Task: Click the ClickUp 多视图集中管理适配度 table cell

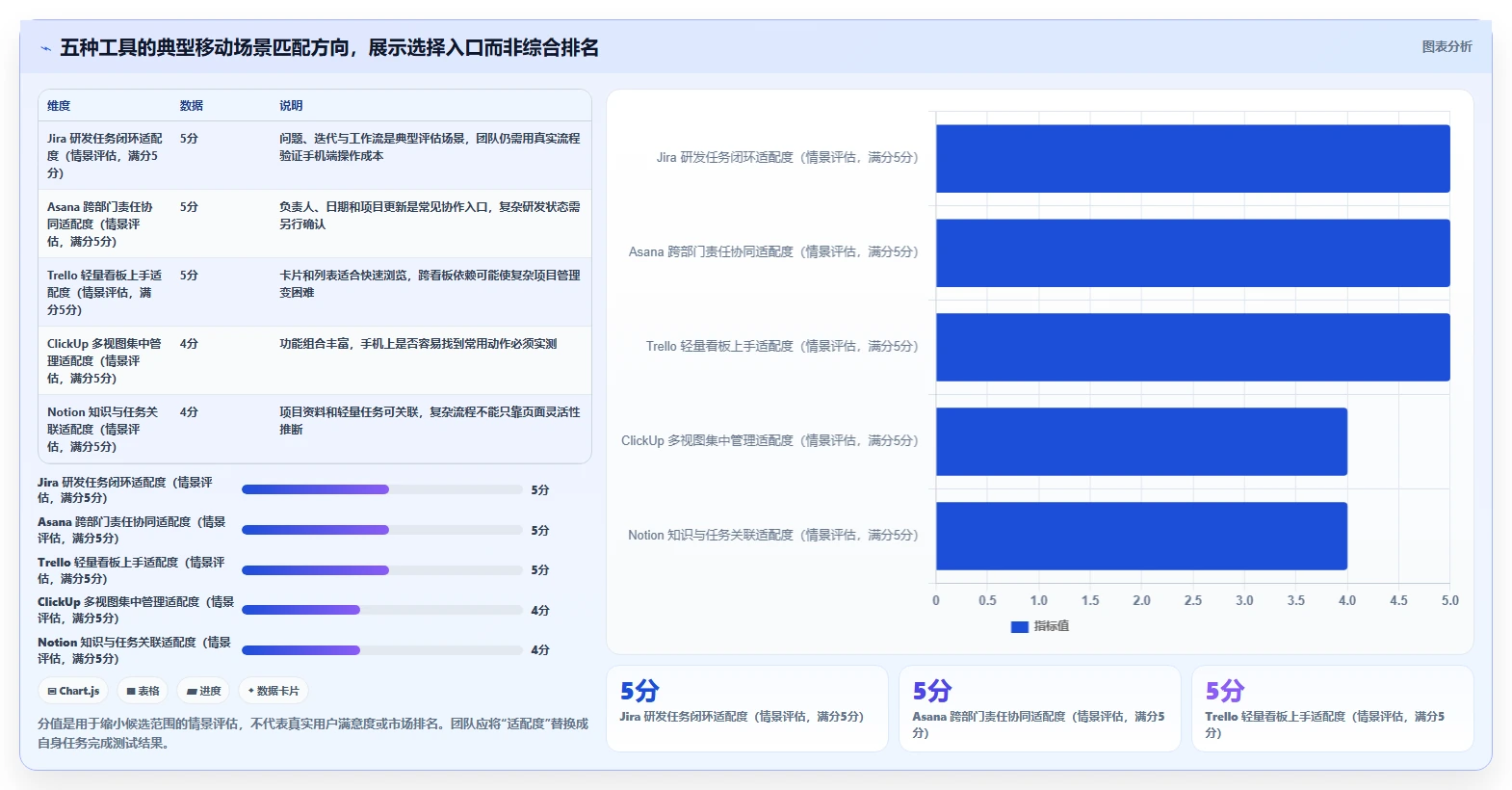Action: (105, 361)
